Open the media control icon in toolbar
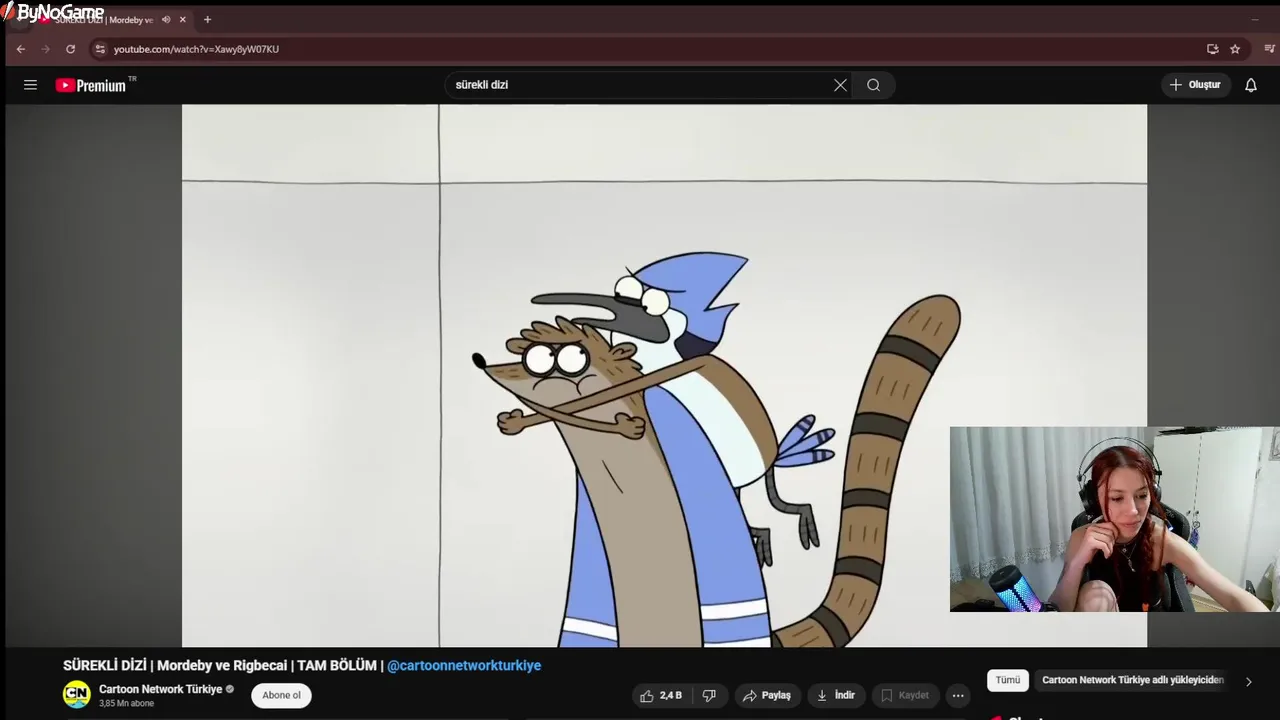The width and height of the screenshot is (1280, 720). click(1270, 49)
